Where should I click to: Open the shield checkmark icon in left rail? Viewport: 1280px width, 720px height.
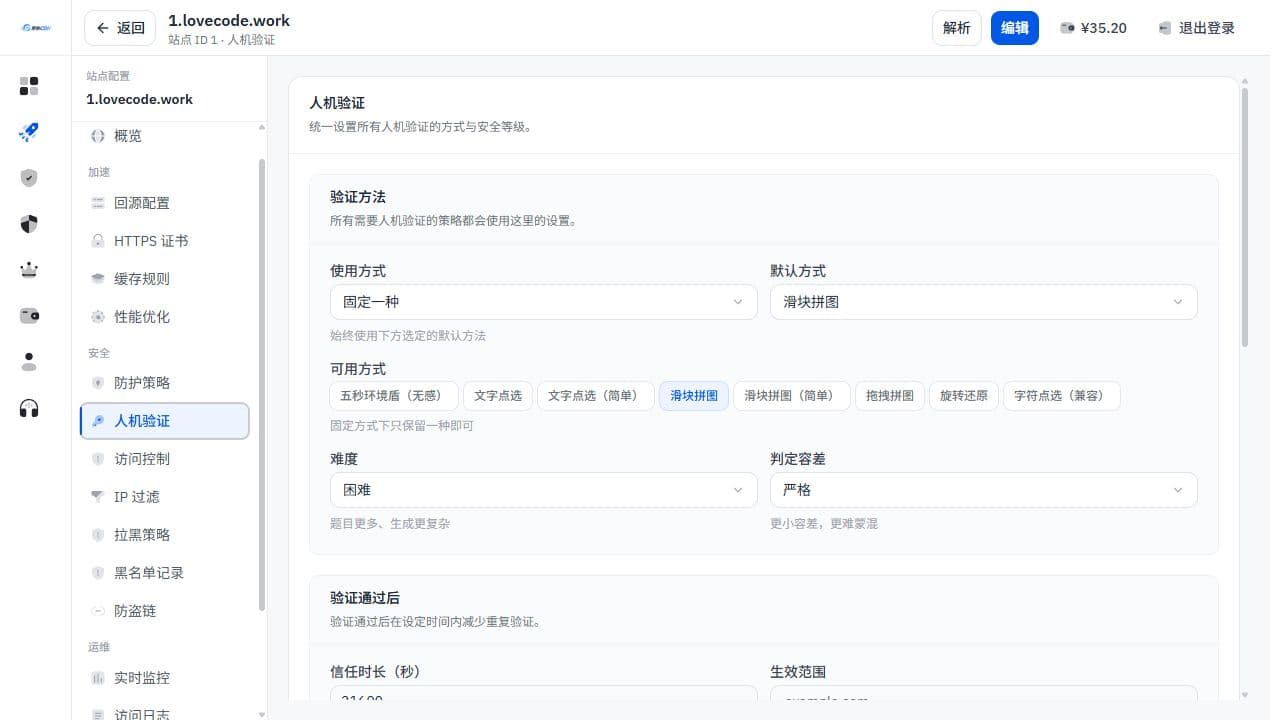[29, 178]
